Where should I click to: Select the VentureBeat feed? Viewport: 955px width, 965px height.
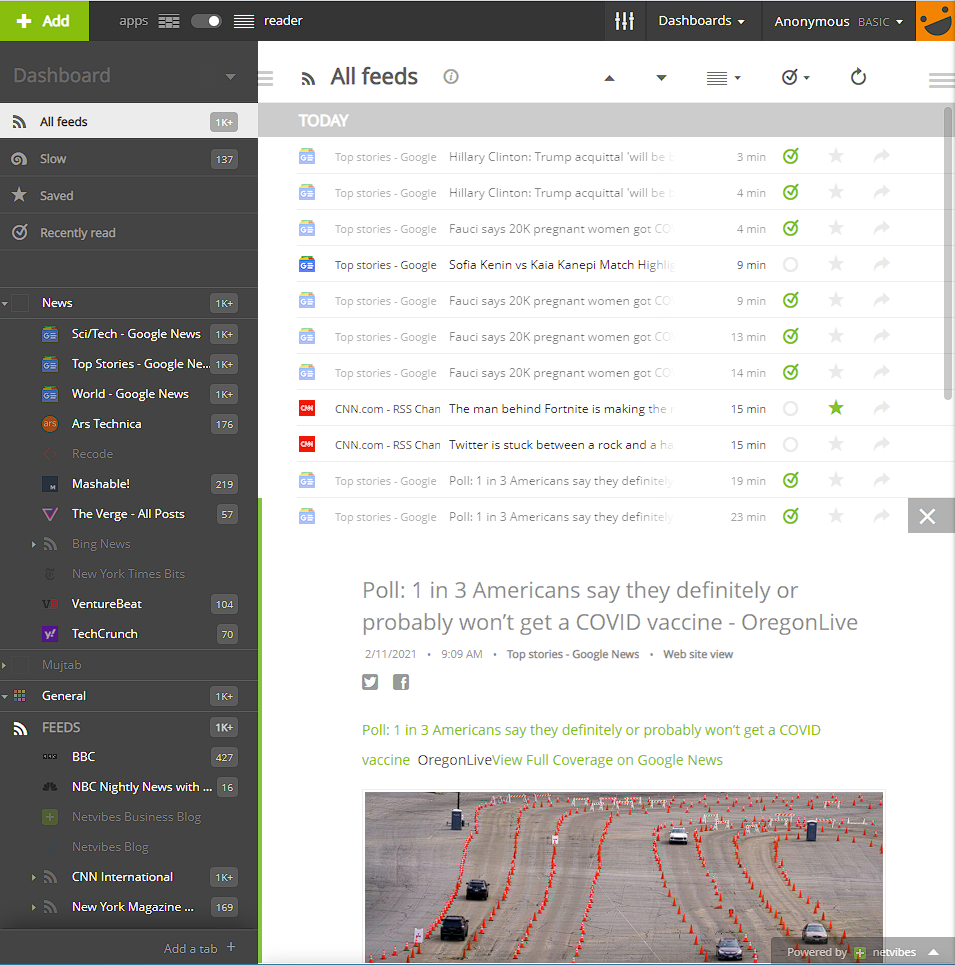pyautogui.click(x=106, y=604)
